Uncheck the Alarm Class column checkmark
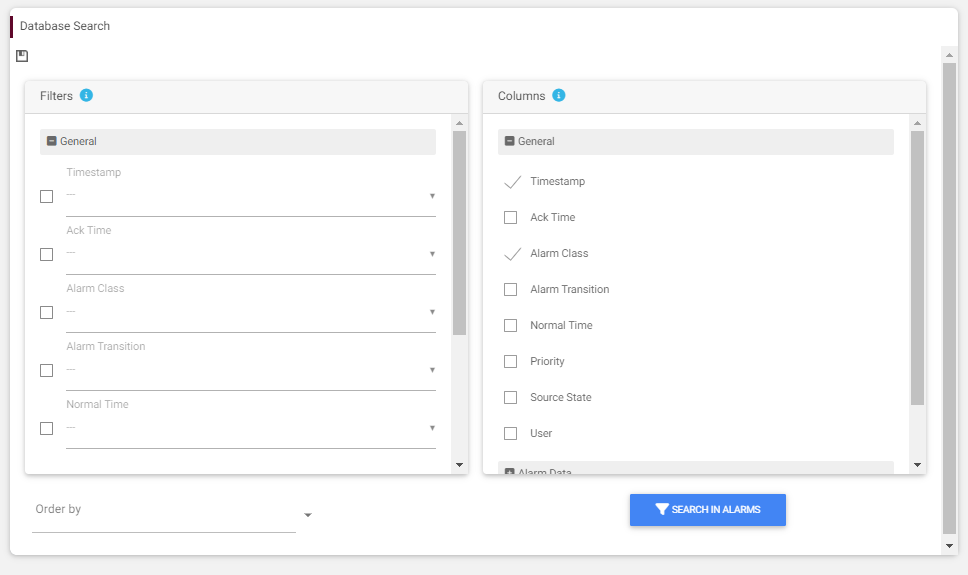Viewport: 968px width, 575px height. 512,254
